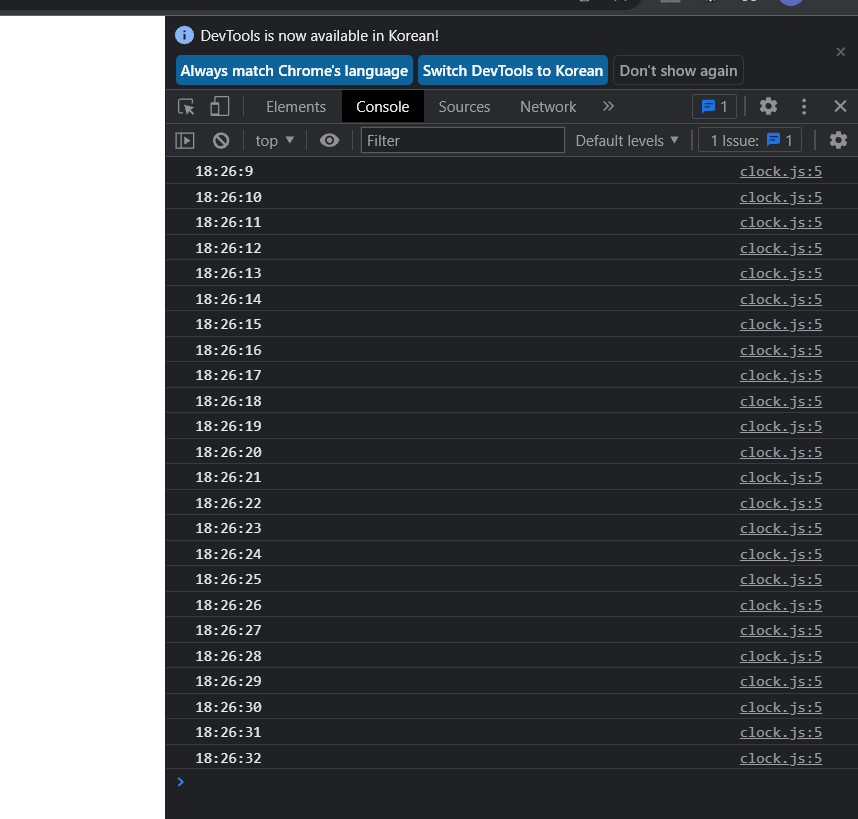The height and width of the screenshot is (819, 858).
Task: Click the console prompt input arrow
Action: [181, 782]
